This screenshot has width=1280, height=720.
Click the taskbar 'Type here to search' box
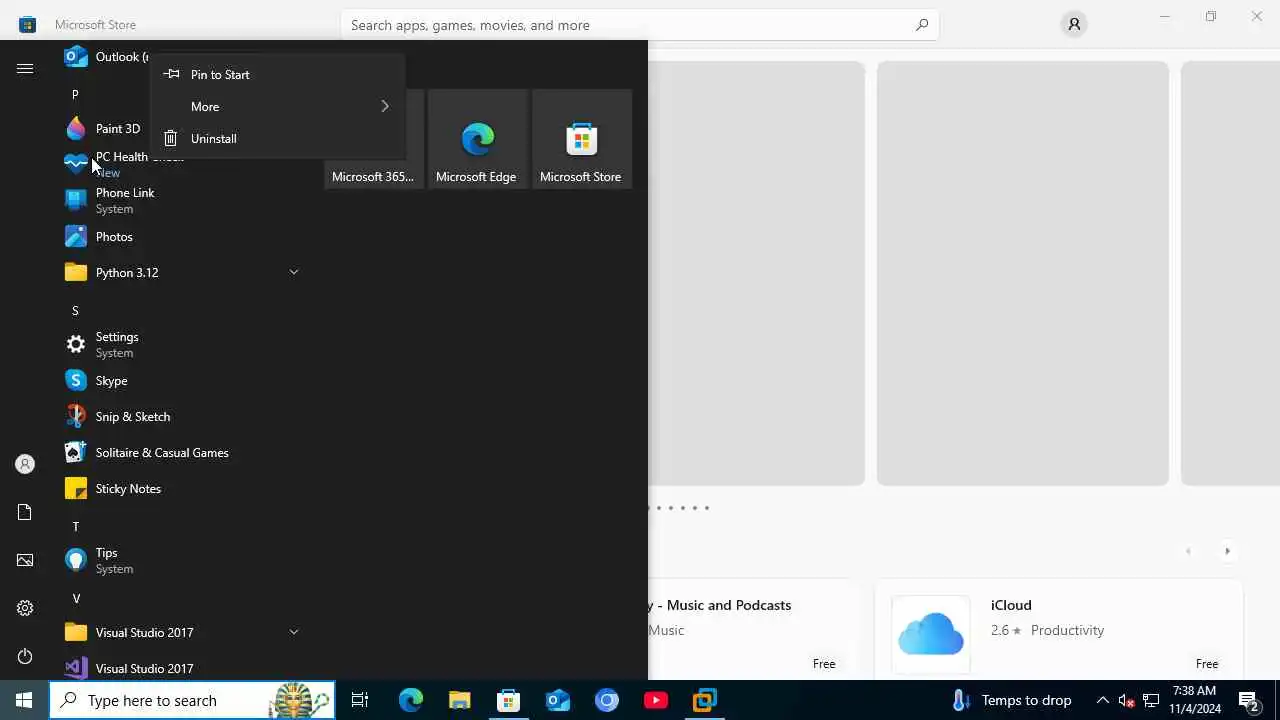point(192,700)
